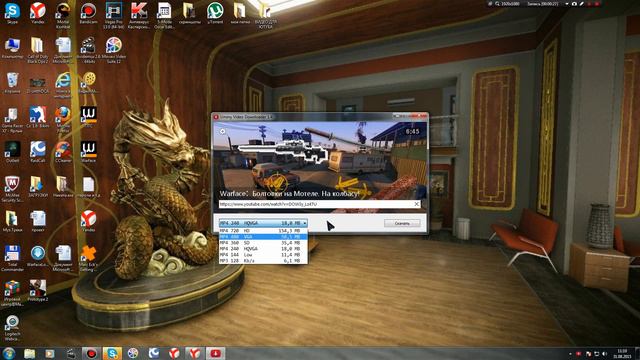This screenshot has height=360, width=640.
Task: Open Vegas Pro desktop shortcut
Action: tap(114, 16)
